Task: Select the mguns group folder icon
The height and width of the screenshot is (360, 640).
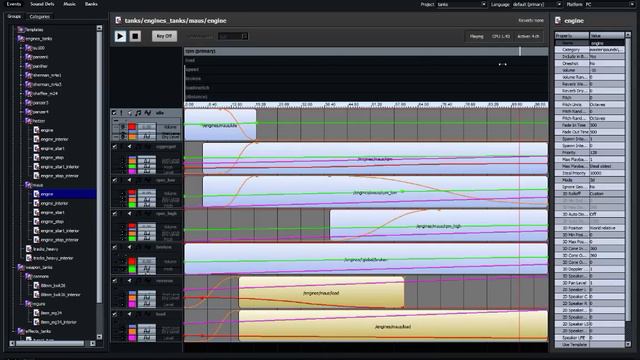Action: (x=29, y=304)
